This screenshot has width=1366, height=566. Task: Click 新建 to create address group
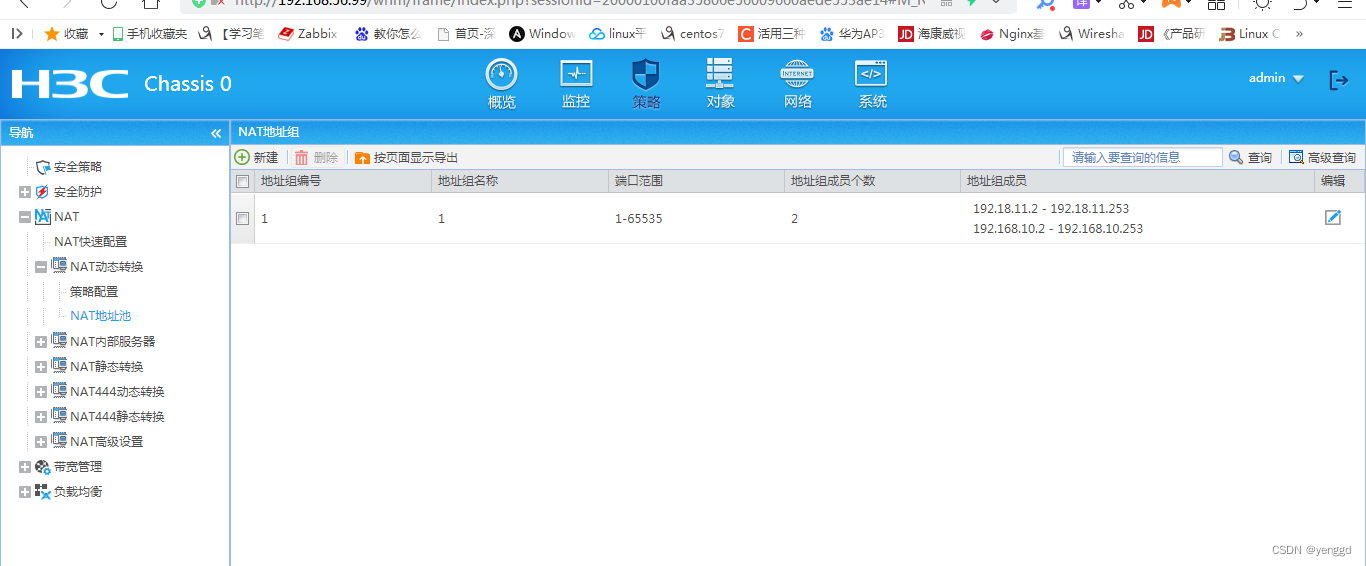pos(256,157)
